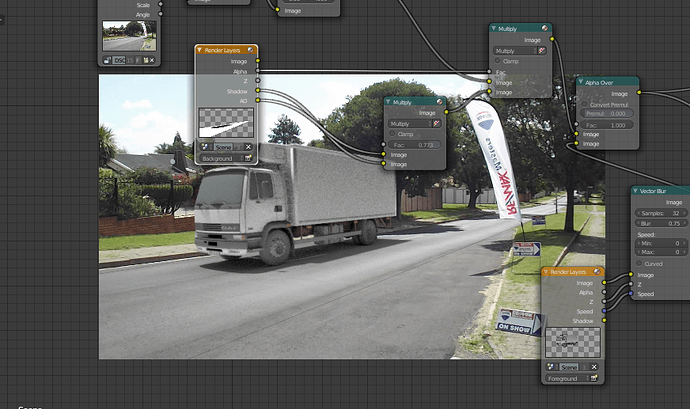Click the Image output socket of Foreground Render Layers
Screen dimensions: 690x409
point(604,282)
